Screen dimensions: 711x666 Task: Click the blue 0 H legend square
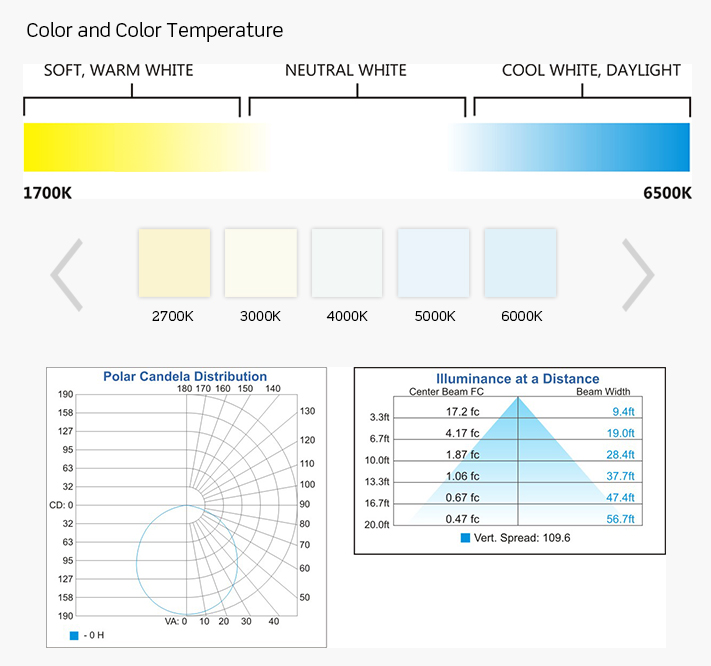(x=74, y=635)
